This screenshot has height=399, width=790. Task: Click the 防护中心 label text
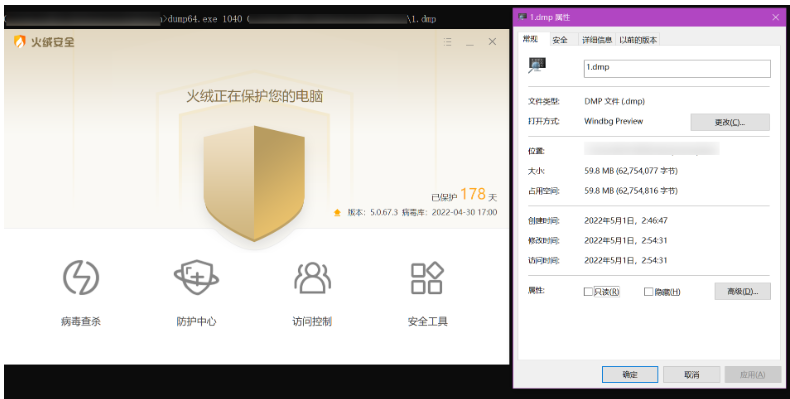click(196, 321)
